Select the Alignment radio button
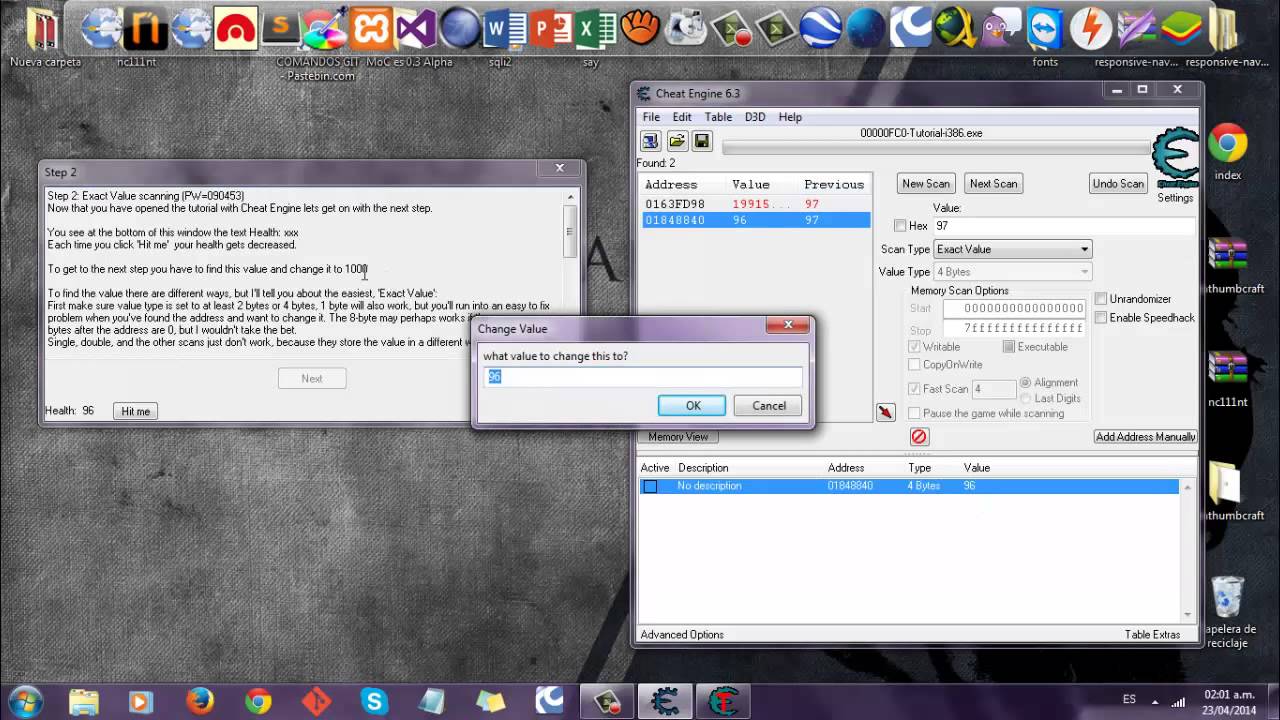Viewport: 1280px width, 720px height. coord(1025,383)
